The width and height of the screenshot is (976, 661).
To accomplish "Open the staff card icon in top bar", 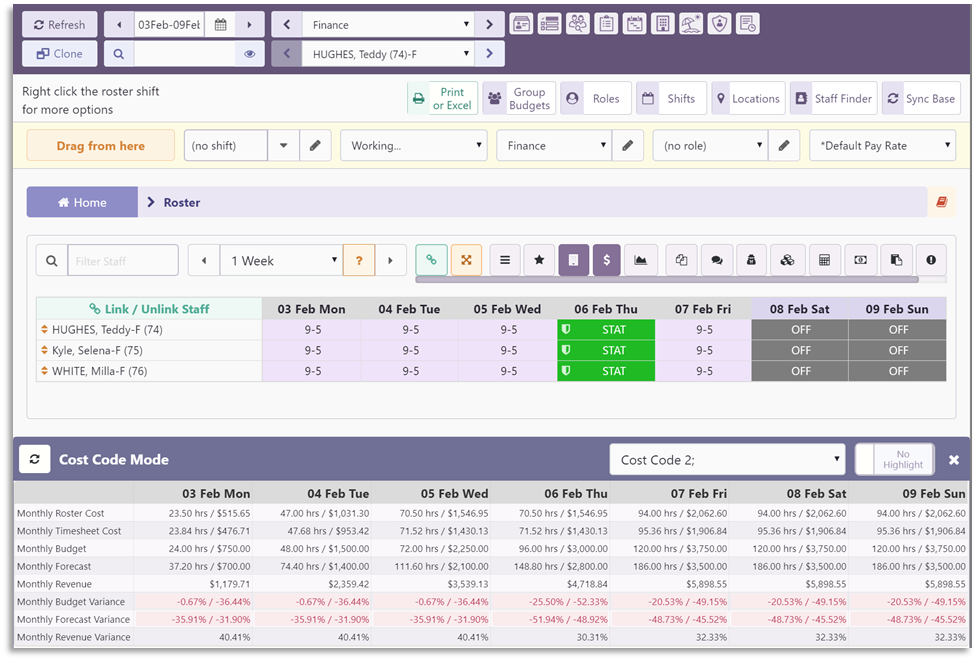I will (521, 24).
